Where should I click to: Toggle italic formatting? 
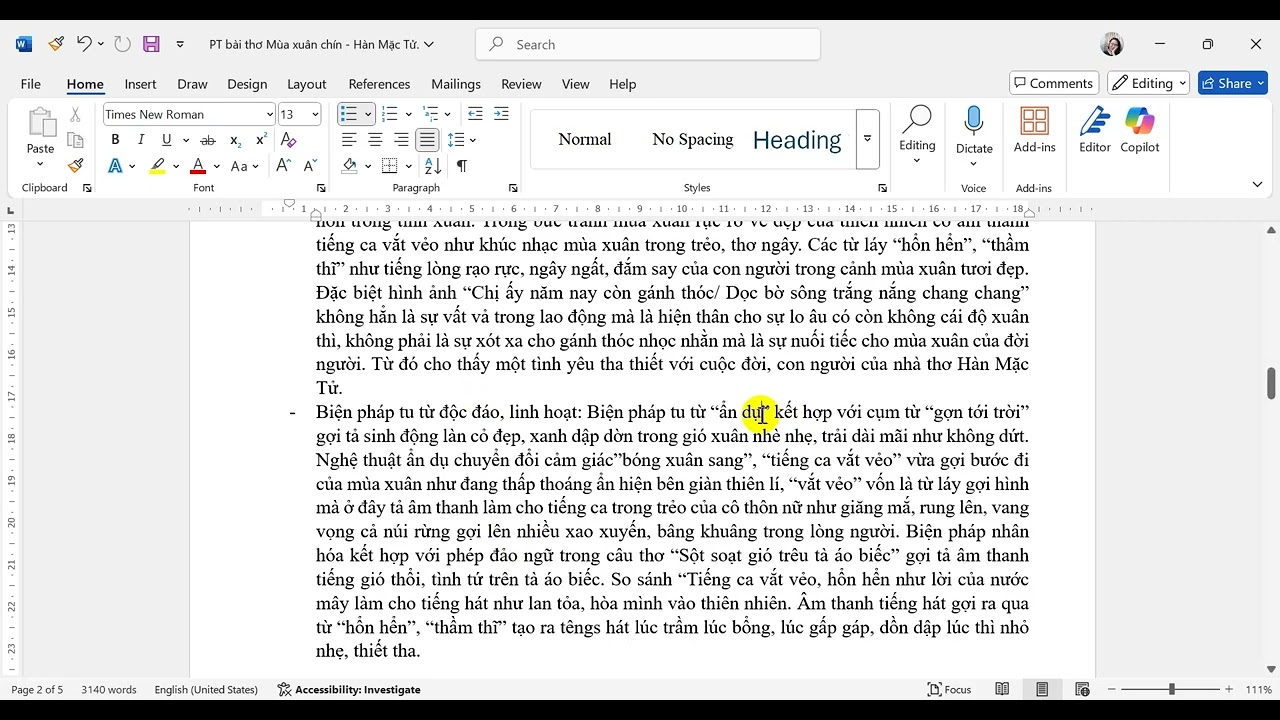point(141,140)
